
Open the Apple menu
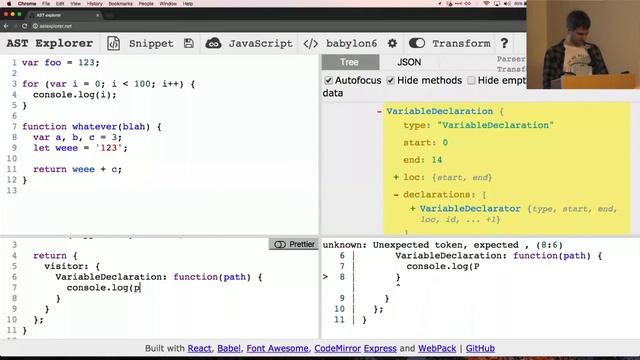[9, 4]
